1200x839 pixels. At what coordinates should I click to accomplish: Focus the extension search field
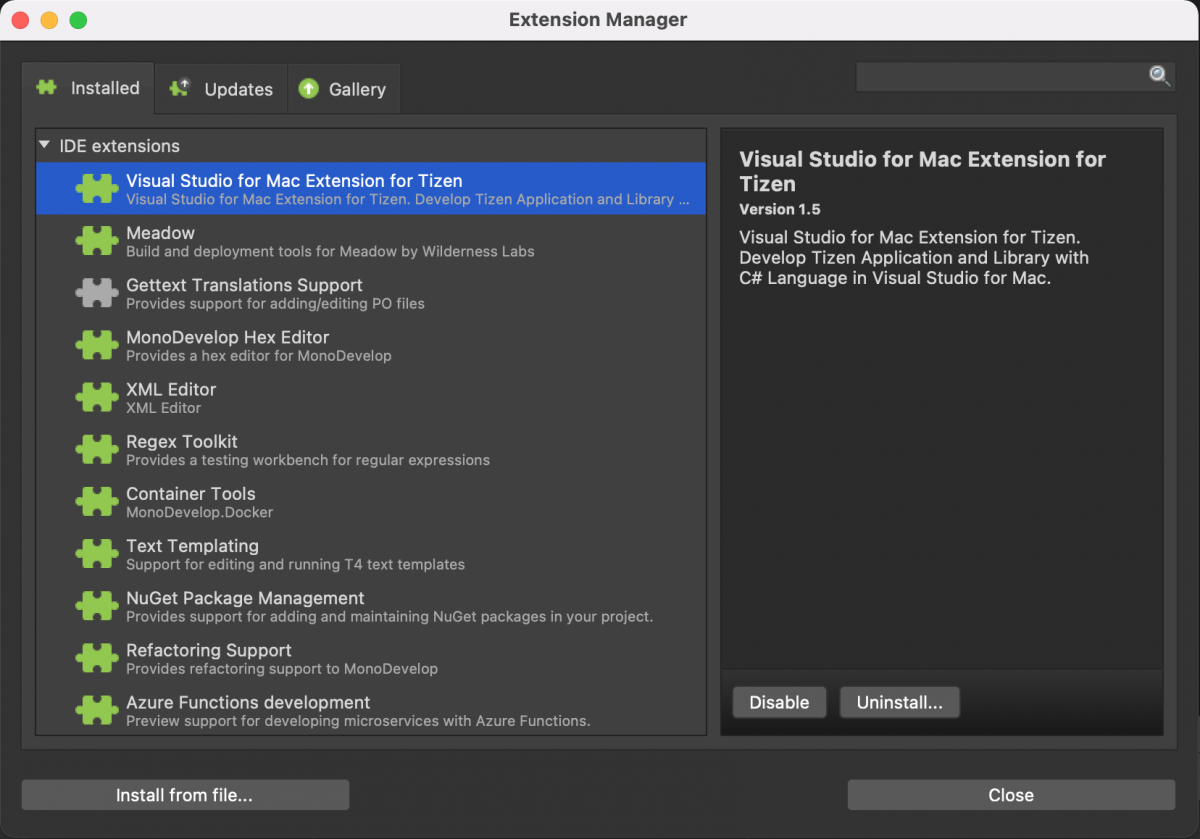click(x=1000, y=77)
